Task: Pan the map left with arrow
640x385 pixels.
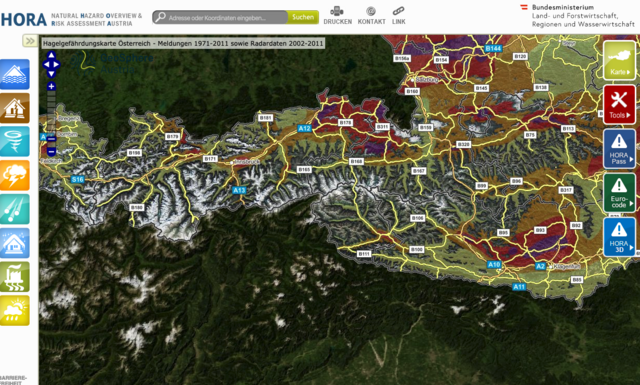Action: [x=46, y=65]
